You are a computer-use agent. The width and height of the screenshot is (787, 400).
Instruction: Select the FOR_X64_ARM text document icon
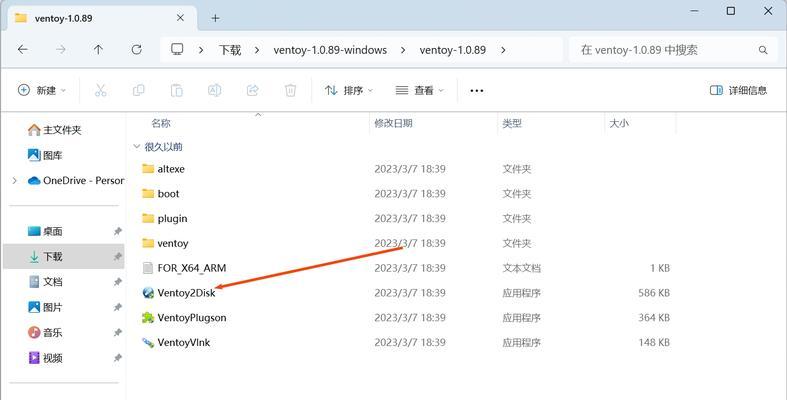[x=148, y=268]
